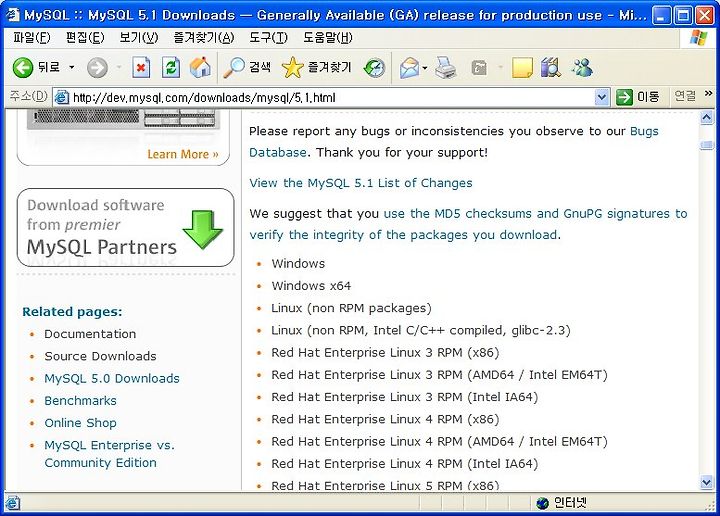Click the vertical scrollbar thumb
Image resolution: width=720 pixels, height=516 pixels.
707,145
